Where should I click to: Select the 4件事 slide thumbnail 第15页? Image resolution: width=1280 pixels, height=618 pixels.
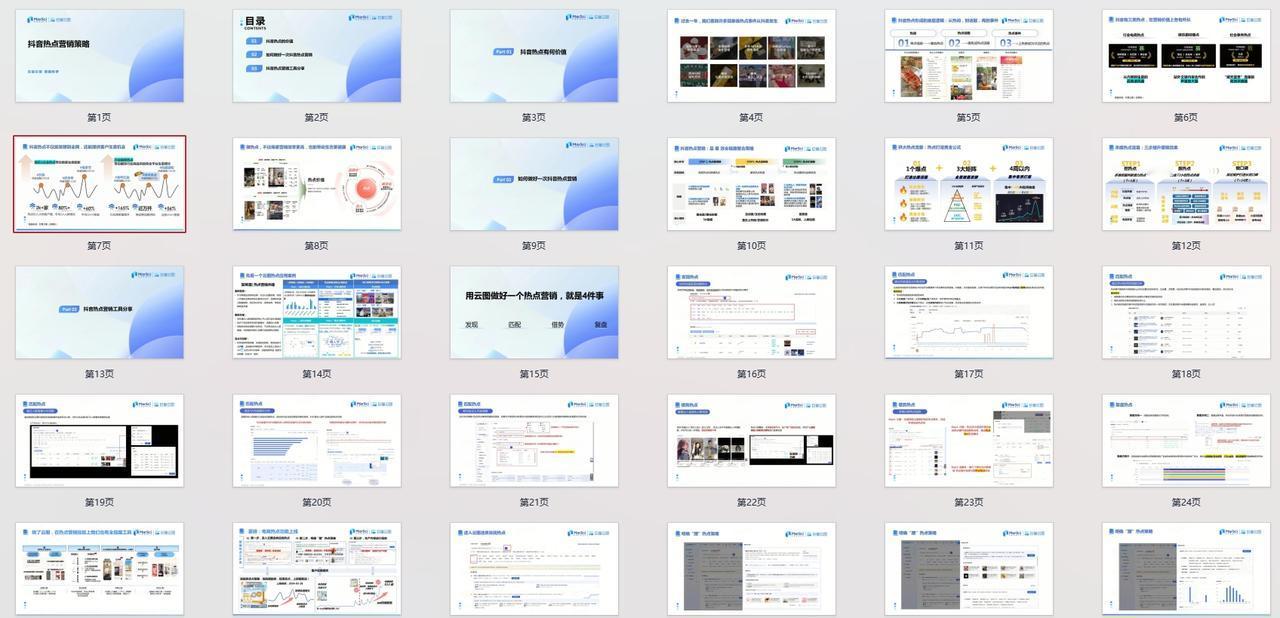[534, 312]
